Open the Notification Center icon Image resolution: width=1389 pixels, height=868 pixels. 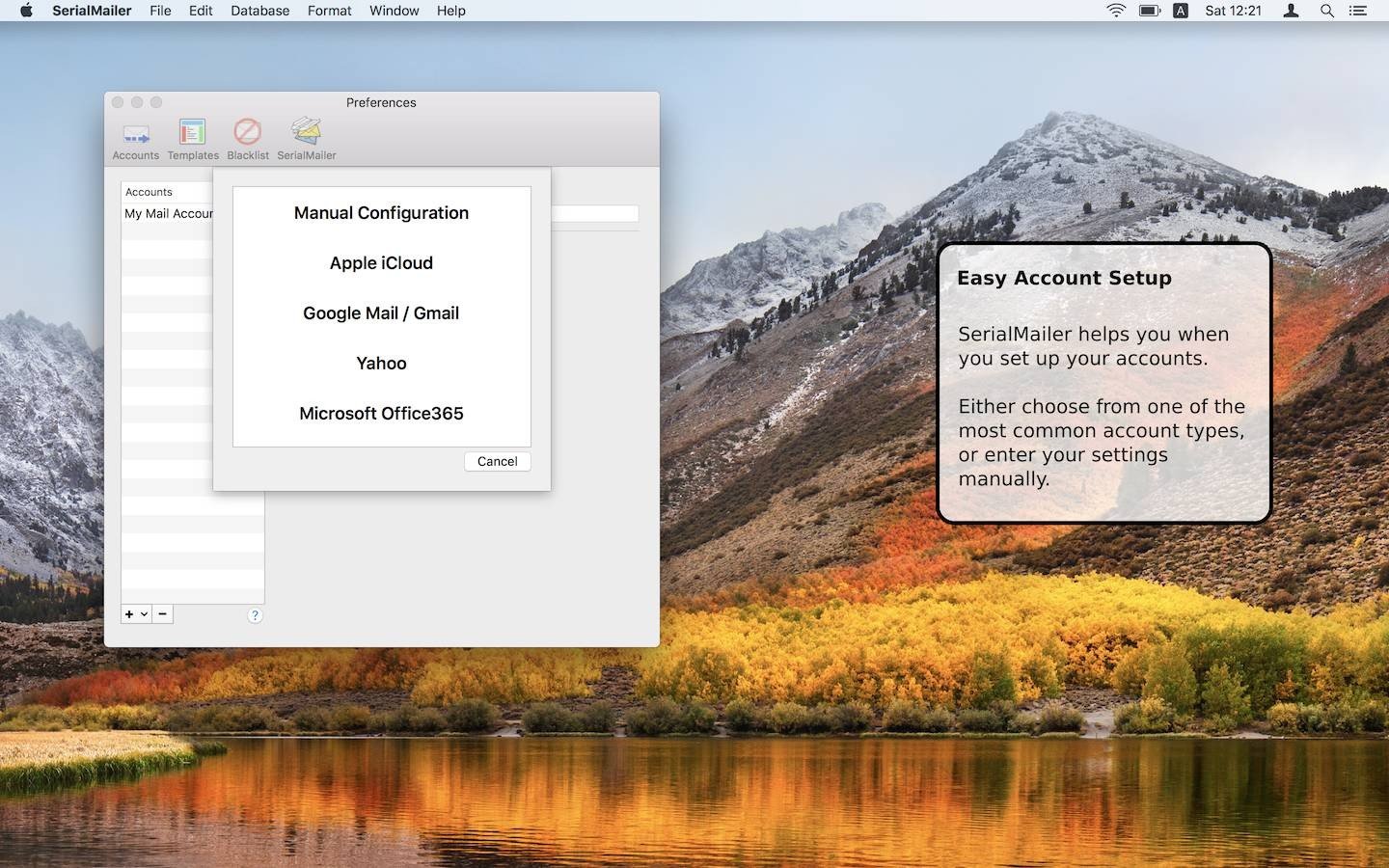pyautogui.click(x=1358, y=11)
